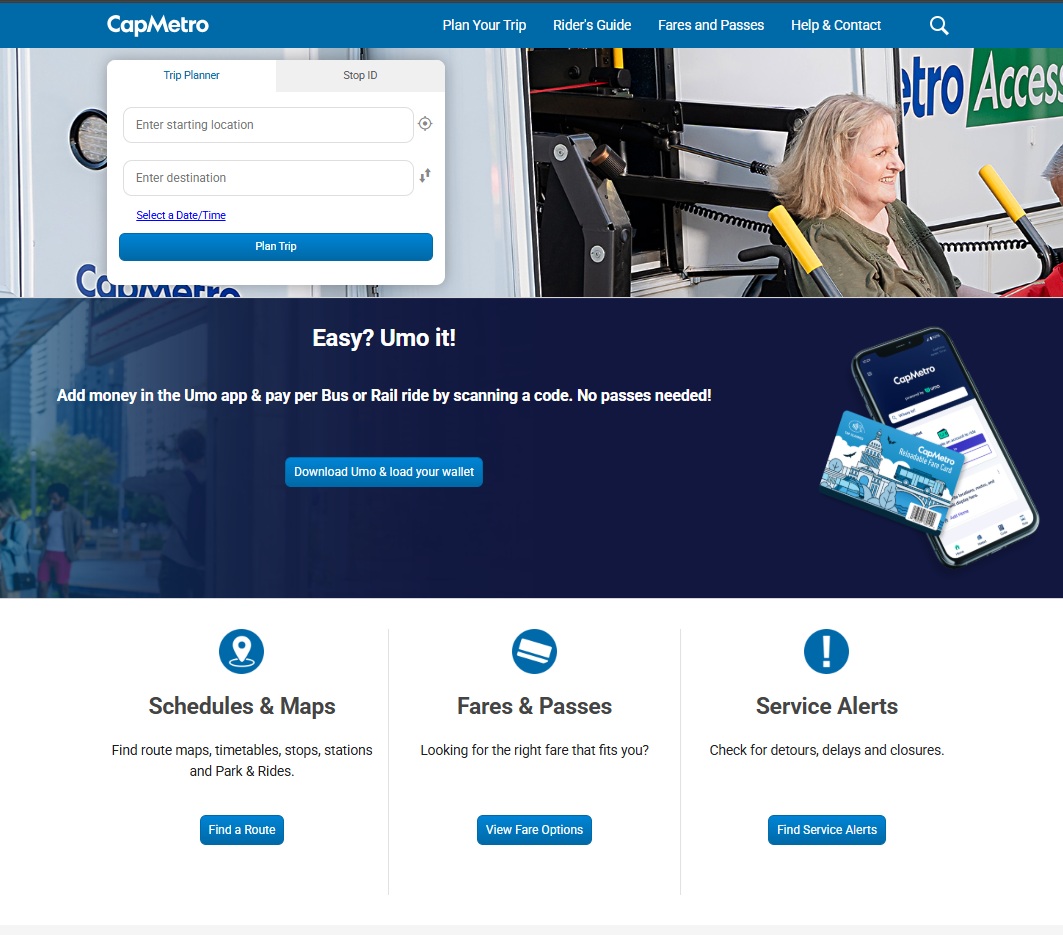The height and width of the screenshot is (935, 1063).
Task: Open the search magnifier icon
Action: [939, 25]
